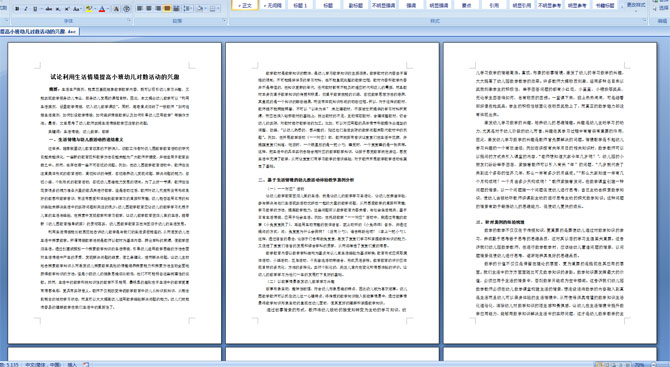Open the Styles pane dialog launcher
The image size is (670, 367).
coord(645,21)
